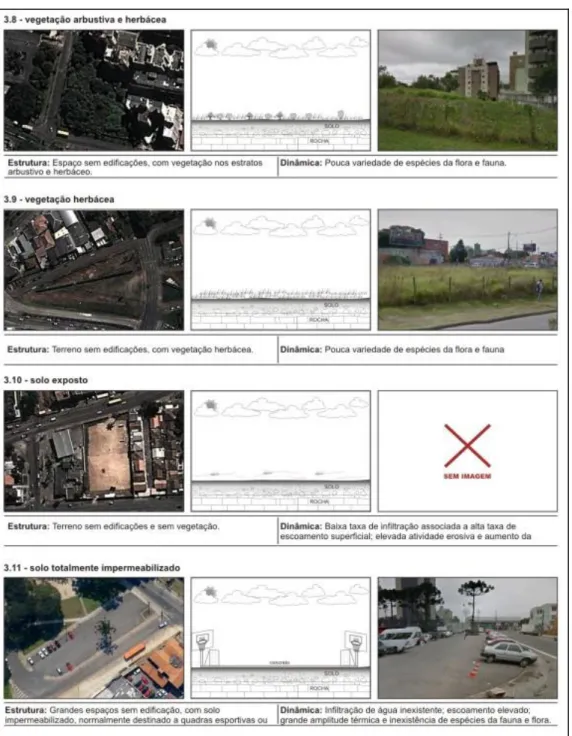The image size is (572, 736).
Task: Click the "SEM IMAGEM" red label
Action: [467, 476]
